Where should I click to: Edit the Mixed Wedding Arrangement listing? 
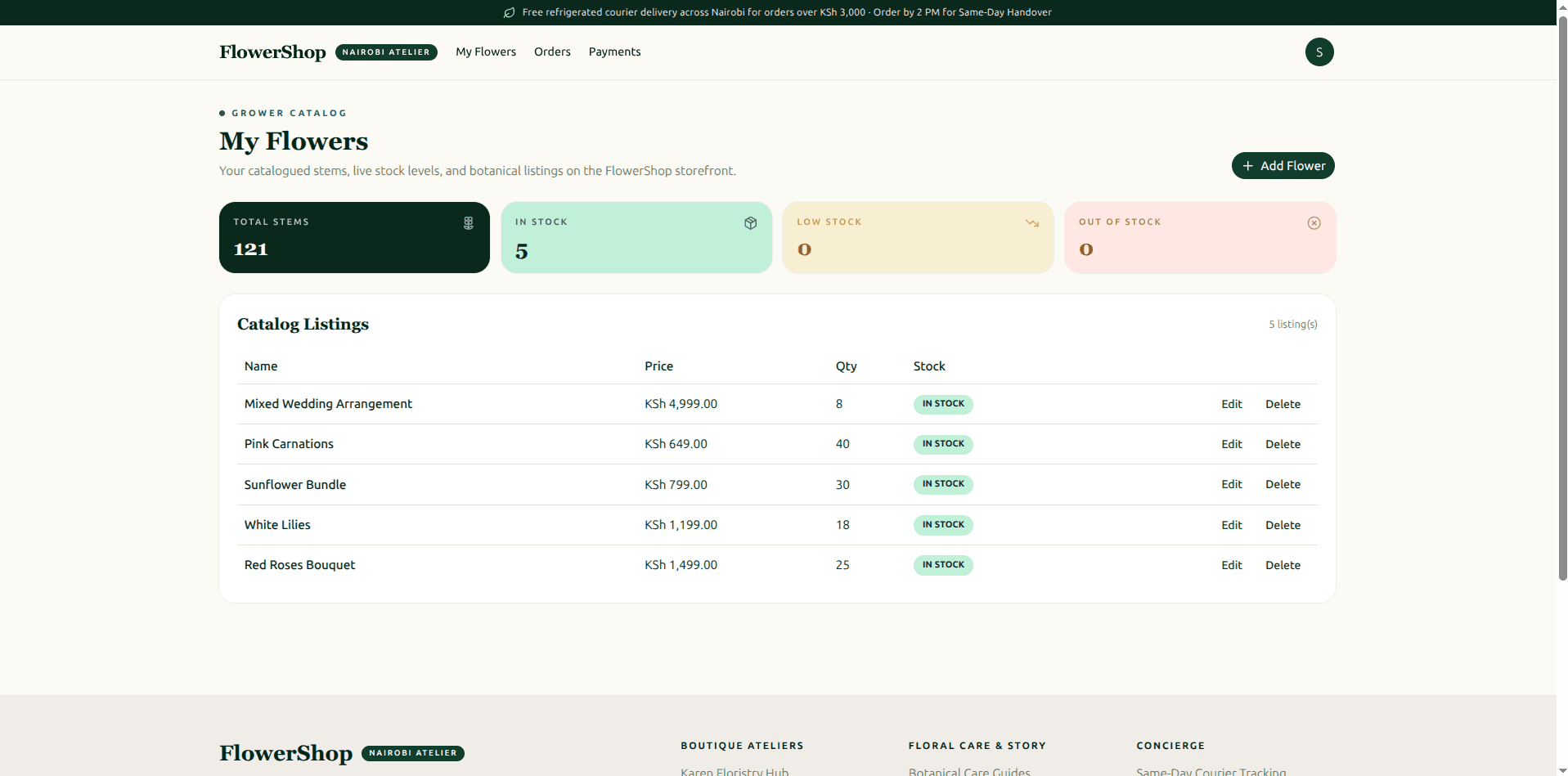[1232, 404]
